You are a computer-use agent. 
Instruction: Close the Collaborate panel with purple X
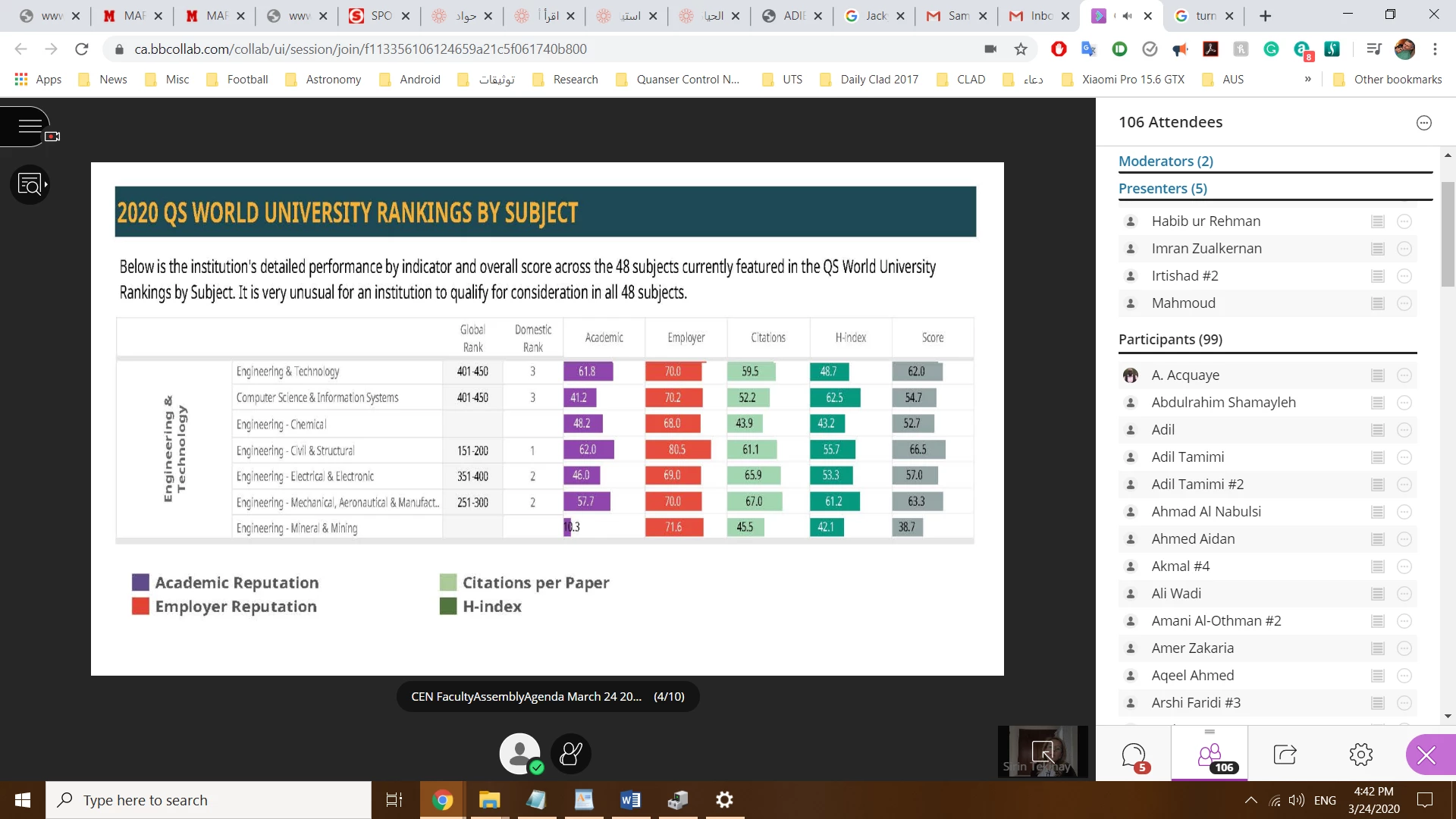[1426, 755]
